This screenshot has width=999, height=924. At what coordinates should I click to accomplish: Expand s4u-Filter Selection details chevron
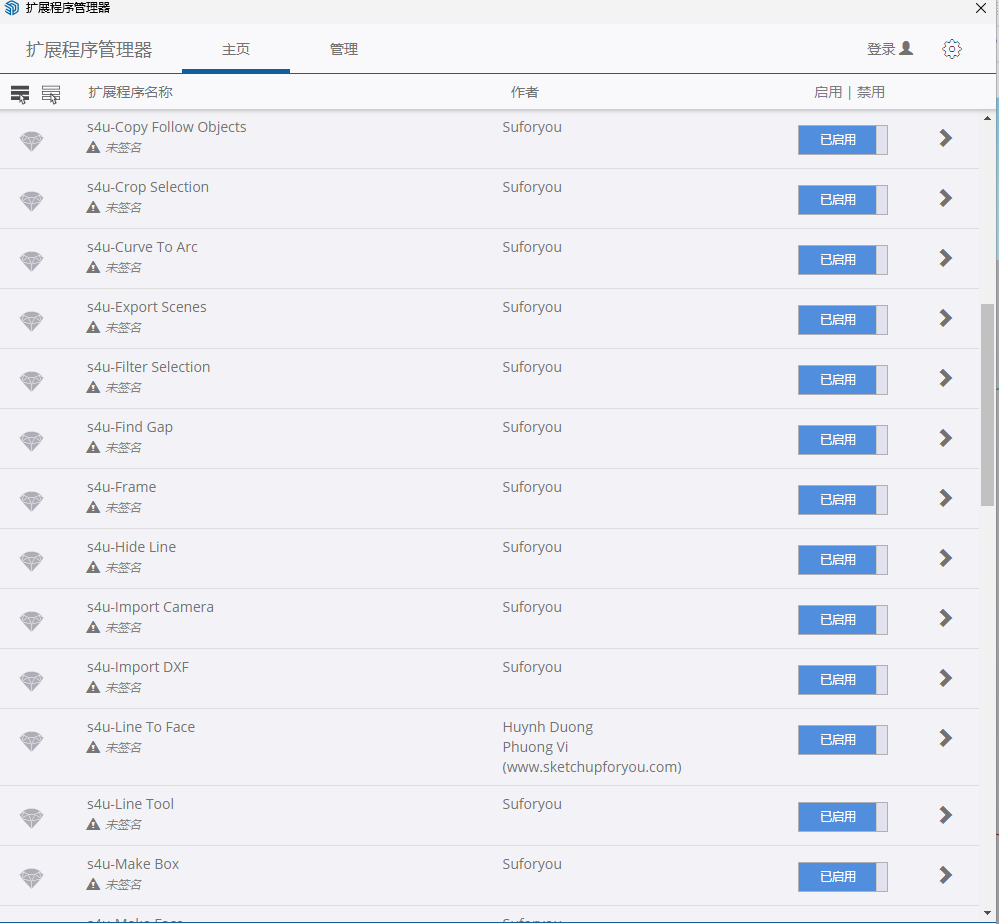tap(945, 378)
